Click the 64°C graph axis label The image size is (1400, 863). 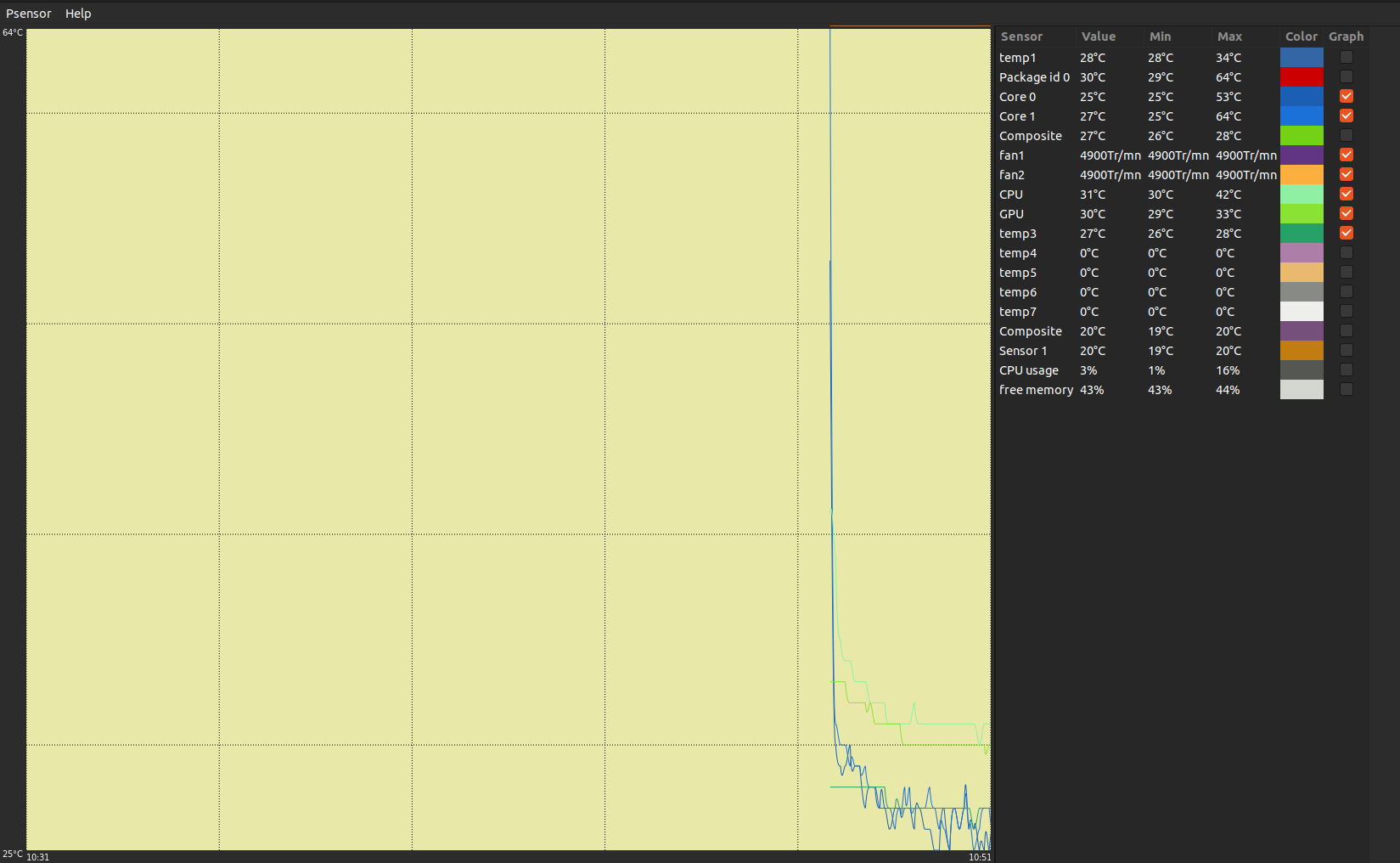tap(13, 32)
